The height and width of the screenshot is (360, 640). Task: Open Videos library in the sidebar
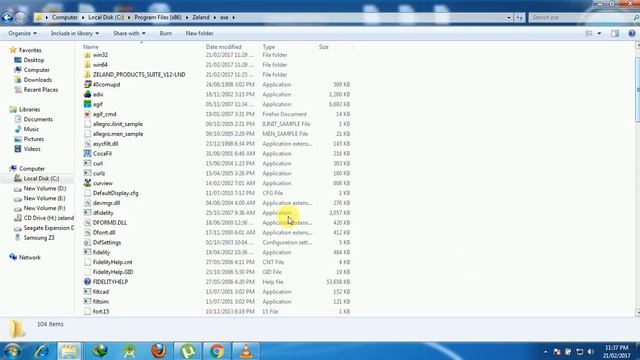pos(32,149)
